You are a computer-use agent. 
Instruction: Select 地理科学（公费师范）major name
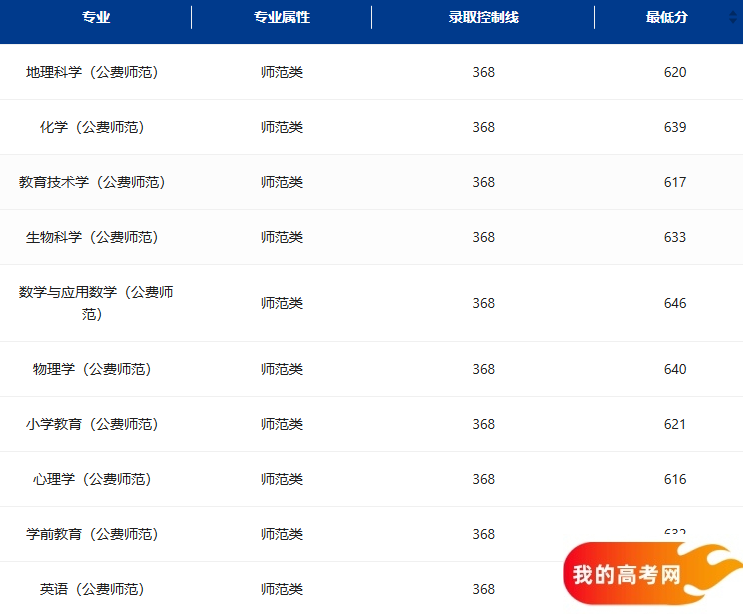[x=92, y=72]
